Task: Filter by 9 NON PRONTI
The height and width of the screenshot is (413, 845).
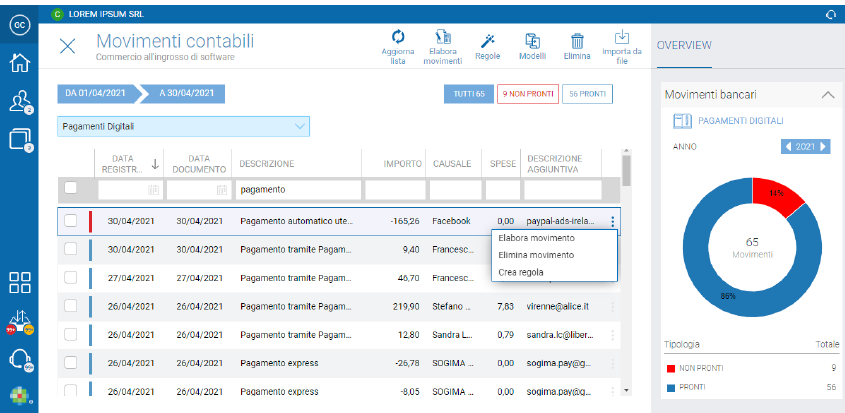Action: coord(528,94)
